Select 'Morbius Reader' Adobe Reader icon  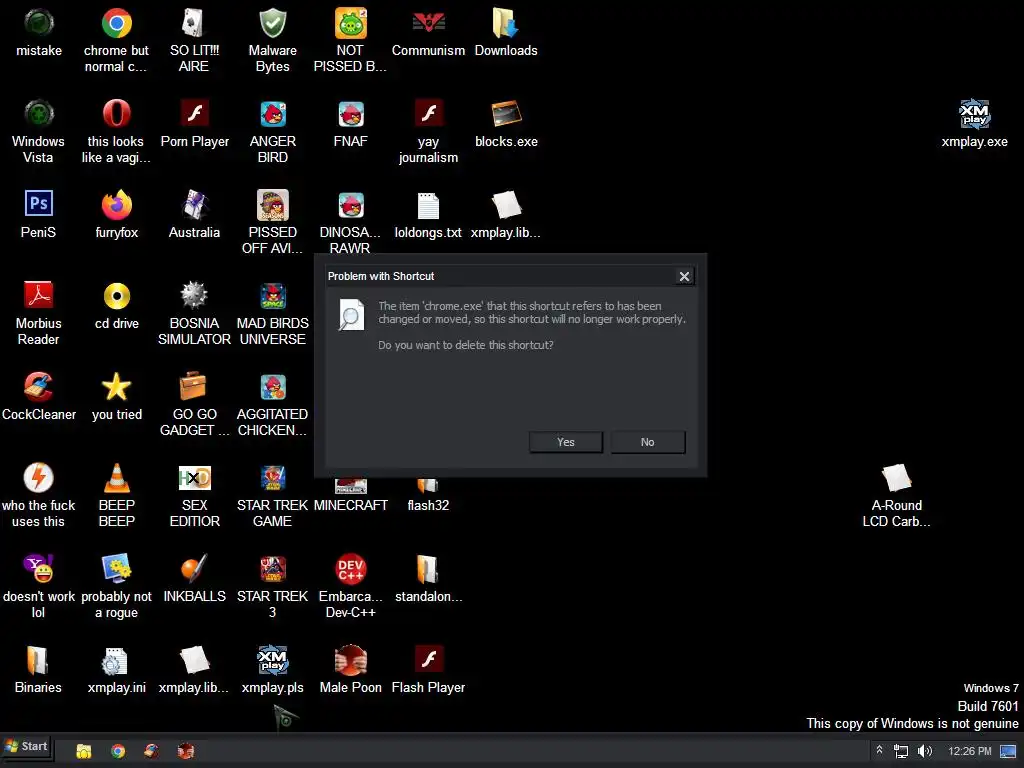tap(39, 313)
